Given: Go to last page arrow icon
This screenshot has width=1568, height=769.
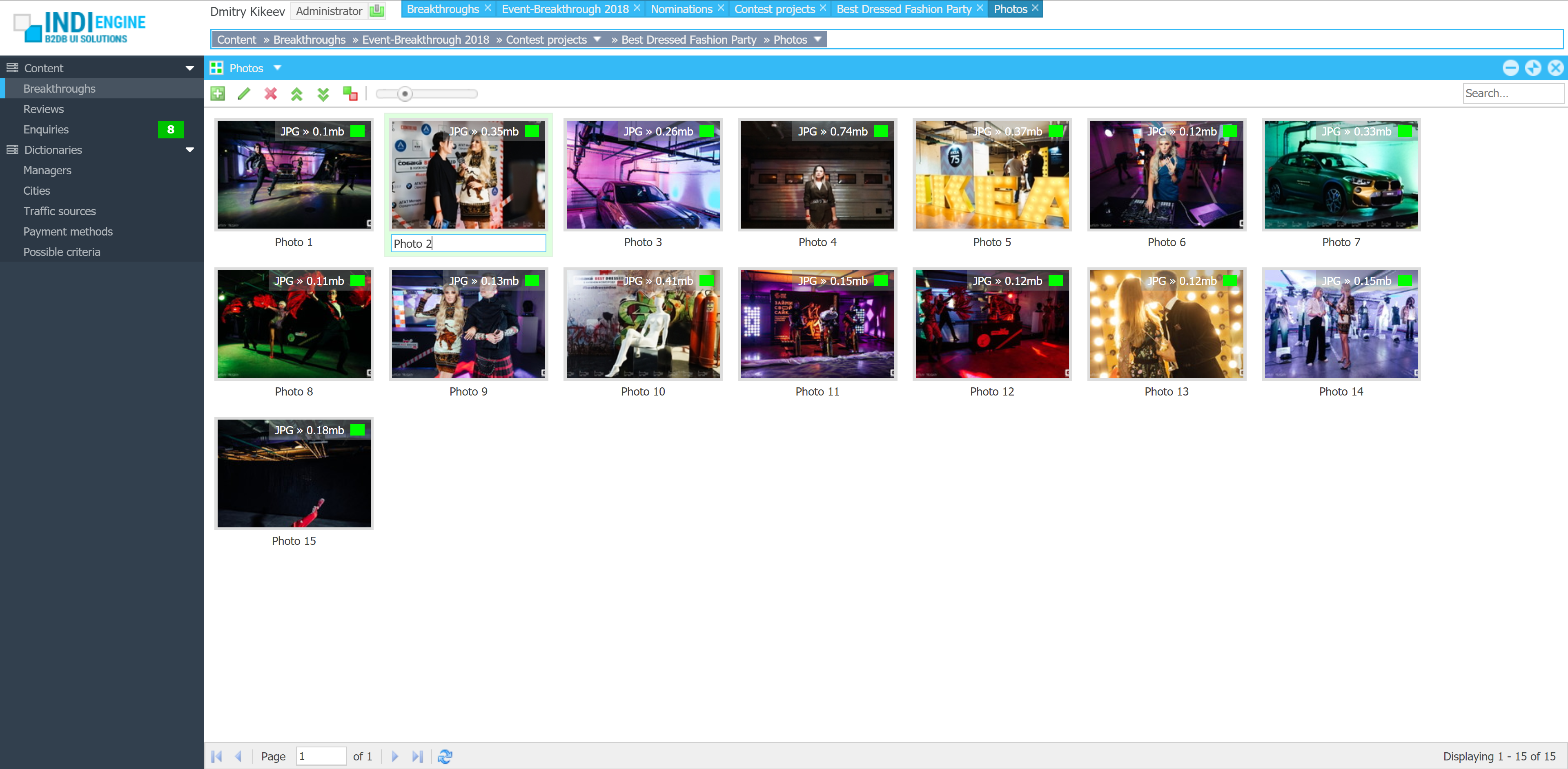Looking at the screenshot, I should tap(417, 756).
